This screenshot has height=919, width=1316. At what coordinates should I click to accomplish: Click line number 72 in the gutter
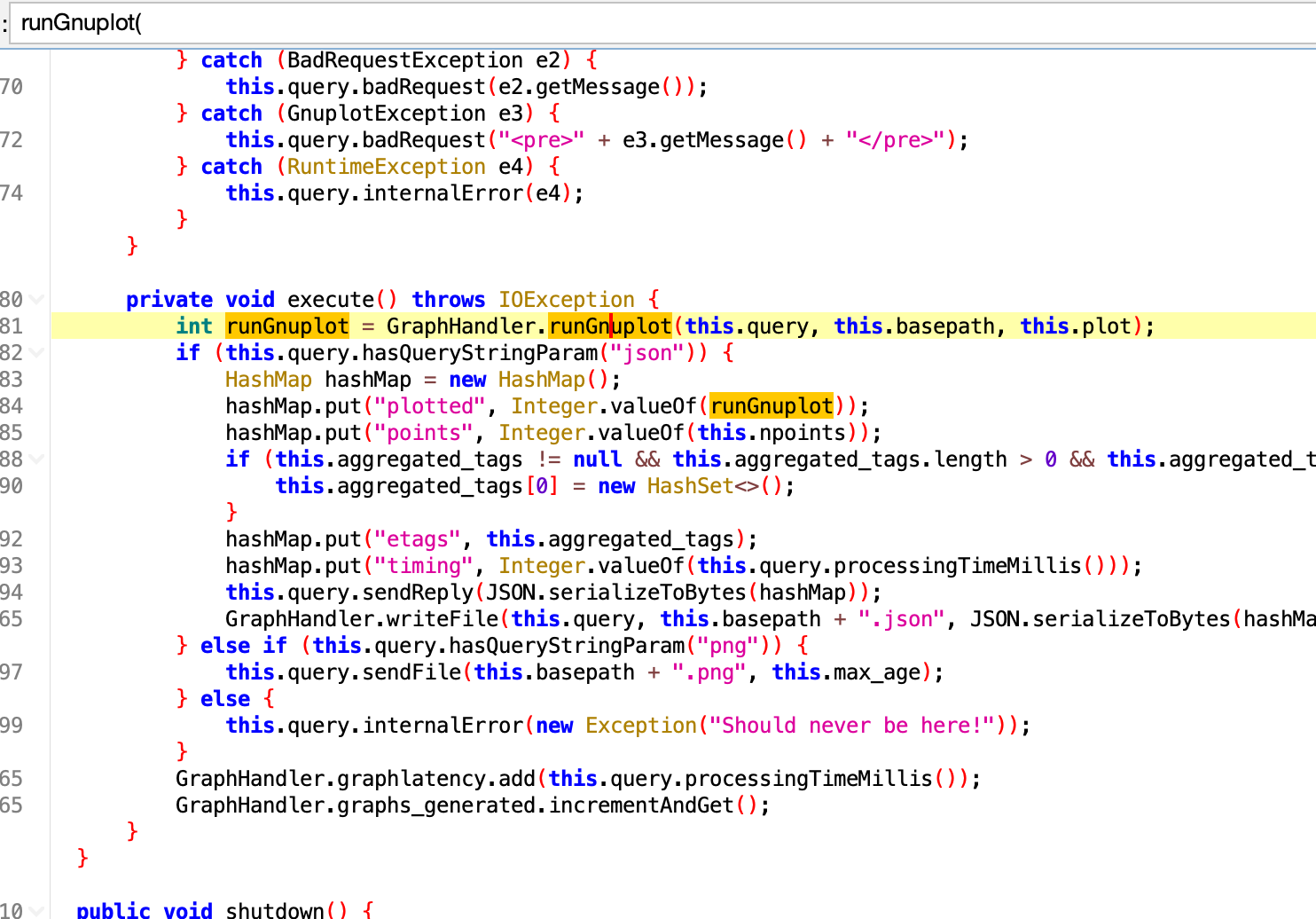12,139
